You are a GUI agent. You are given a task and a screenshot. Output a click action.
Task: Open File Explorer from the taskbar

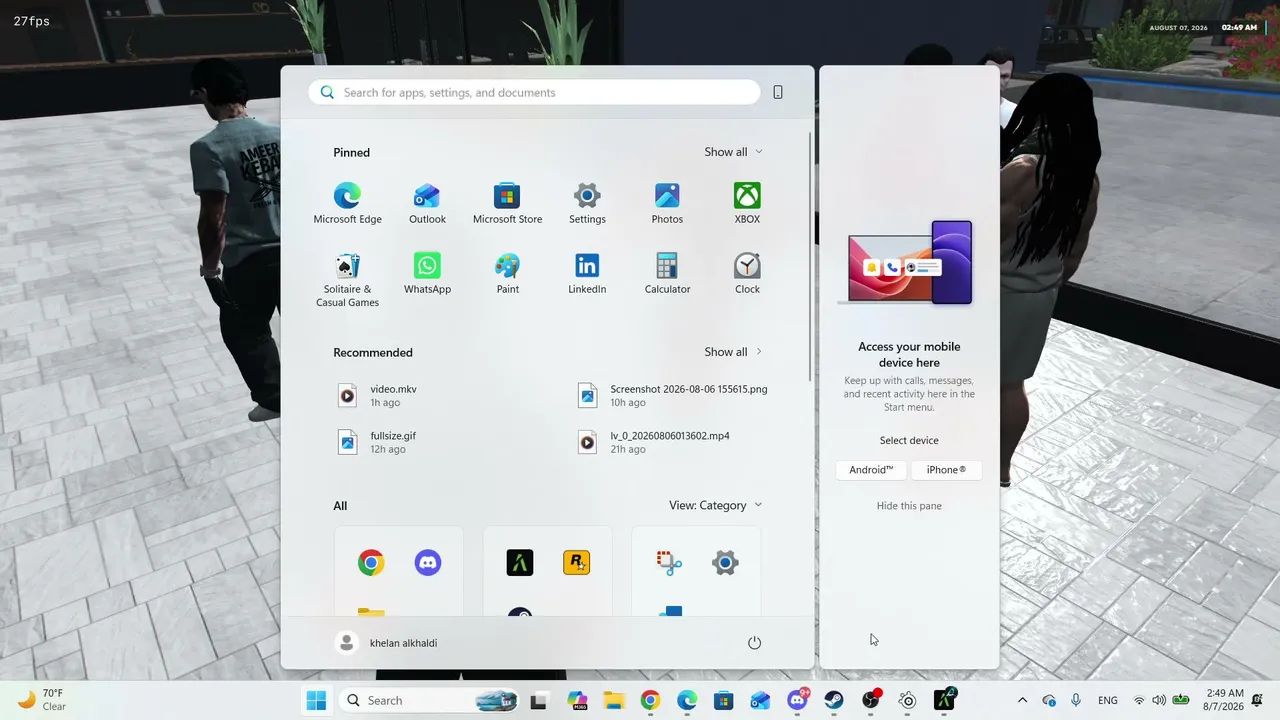click(613, 700)
